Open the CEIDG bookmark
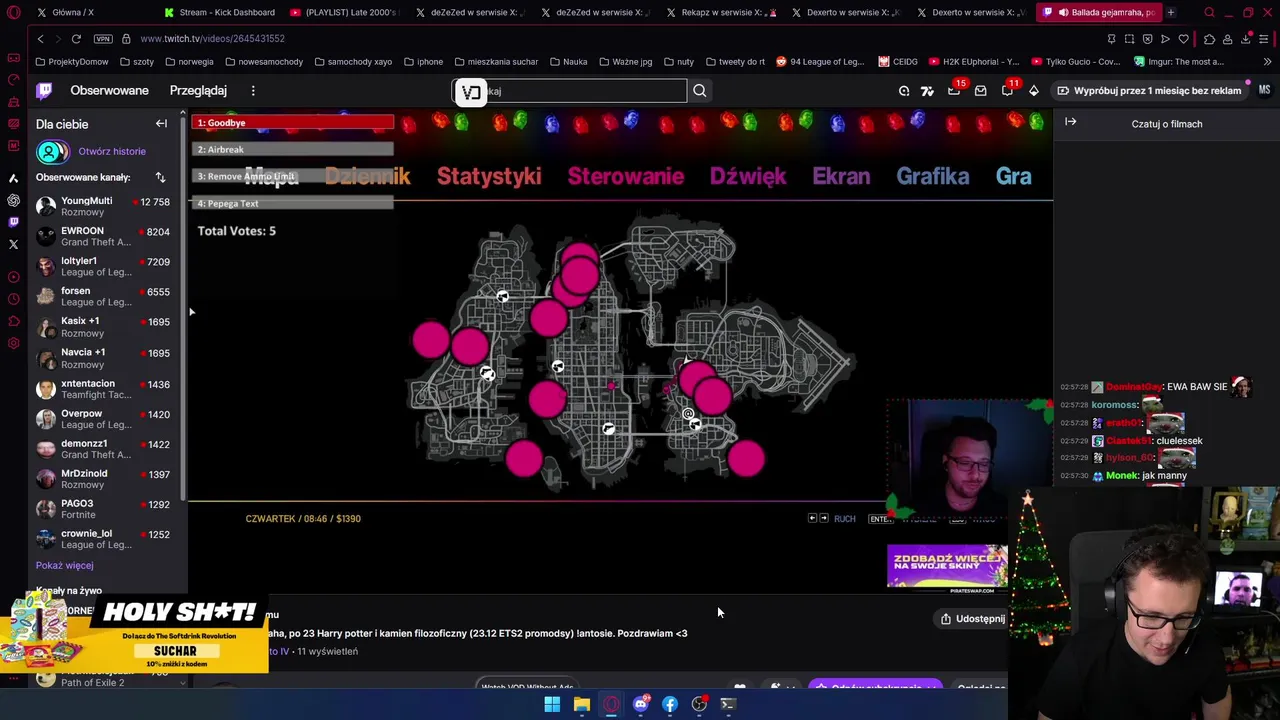Screen dimensions: 1280x720 click(898, 62)
